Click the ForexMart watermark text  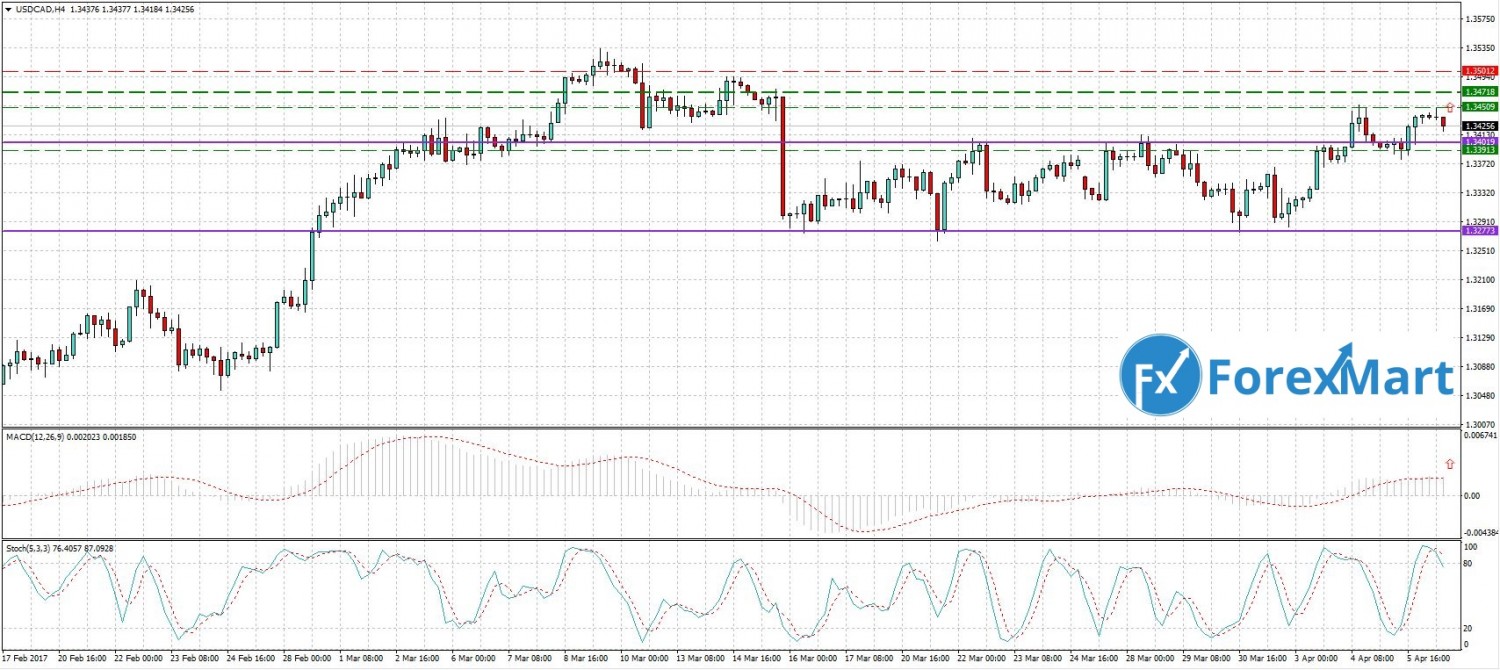1330,378
